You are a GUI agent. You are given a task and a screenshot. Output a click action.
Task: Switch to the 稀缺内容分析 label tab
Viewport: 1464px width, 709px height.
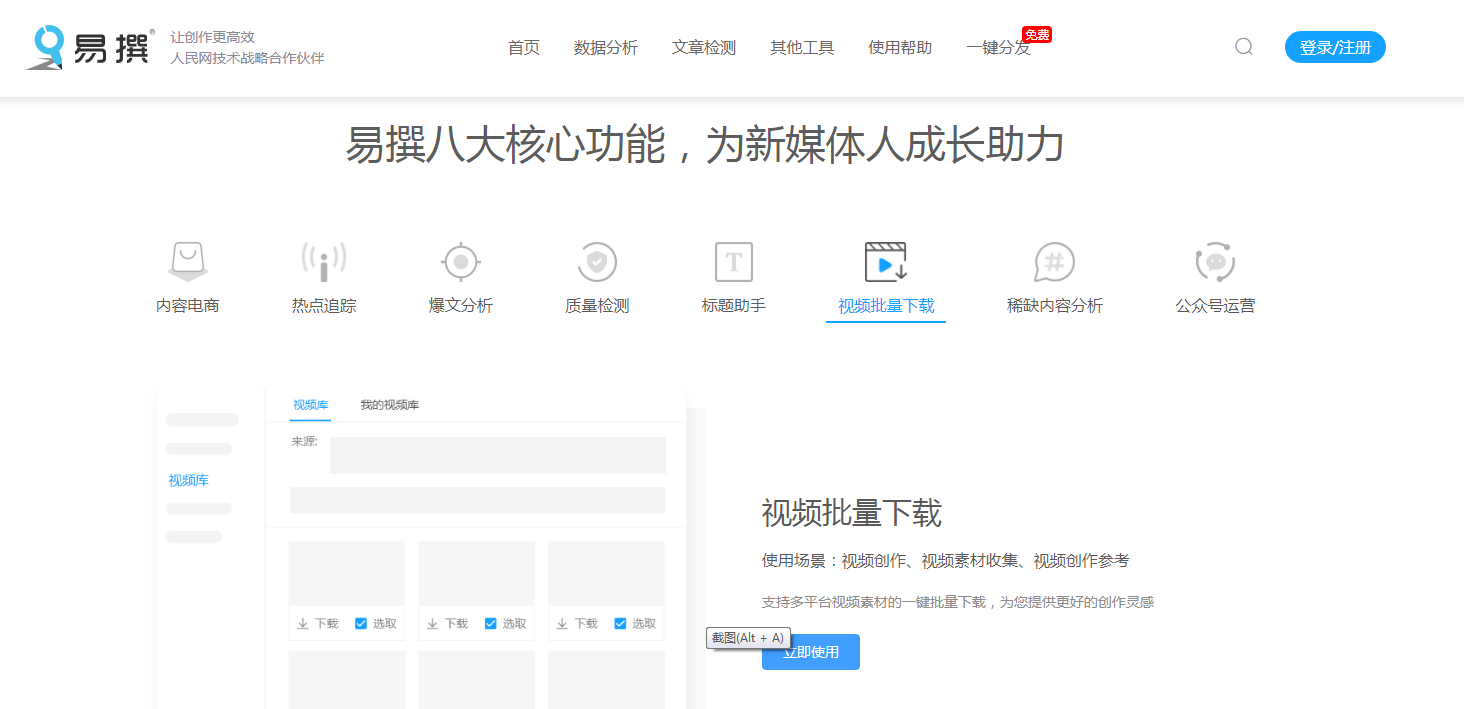pos(1055,306)
